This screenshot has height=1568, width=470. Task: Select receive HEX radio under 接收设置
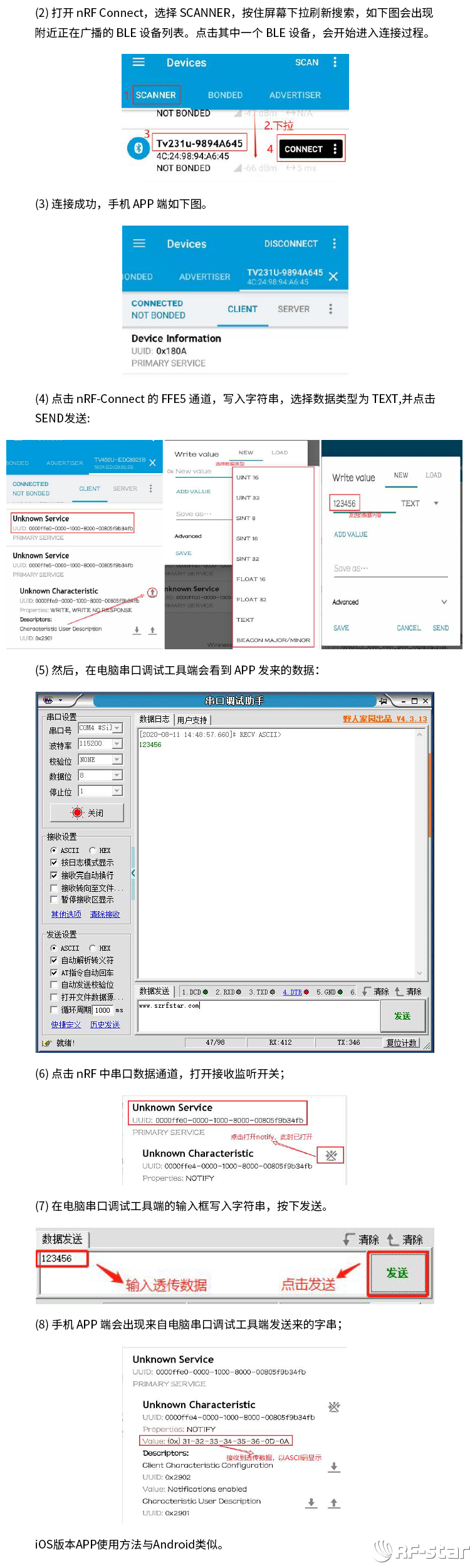point(93,850)
